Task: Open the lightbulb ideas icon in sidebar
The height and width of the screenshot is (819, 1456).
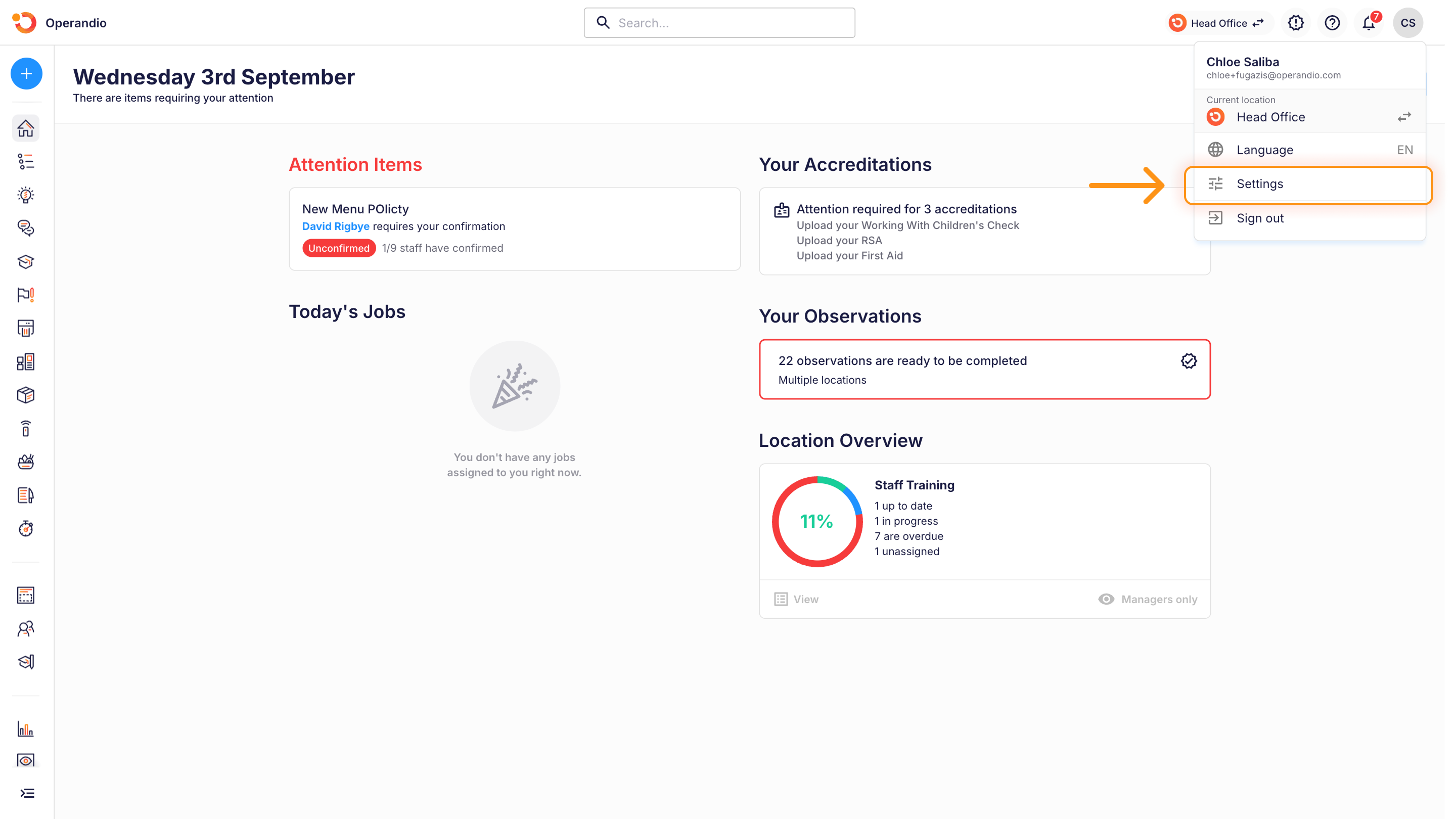Action: pyautogui.click(x=26, y=195)
